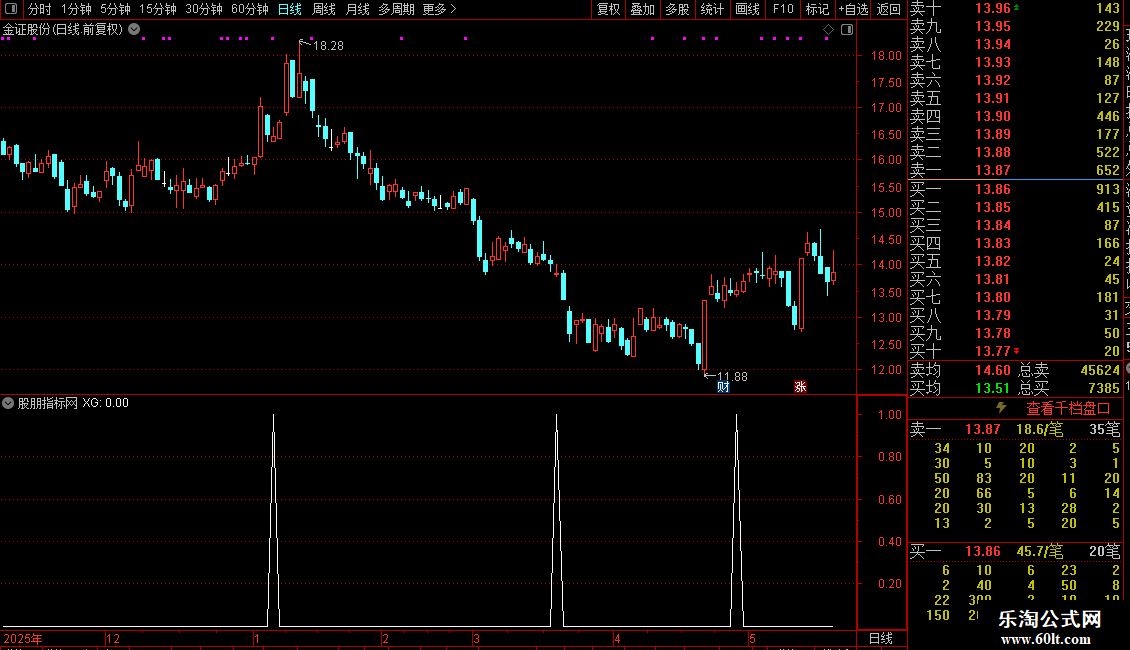Click the 18.28 high price label
The image size is (1130, 650).
click(x=329, y=45)
